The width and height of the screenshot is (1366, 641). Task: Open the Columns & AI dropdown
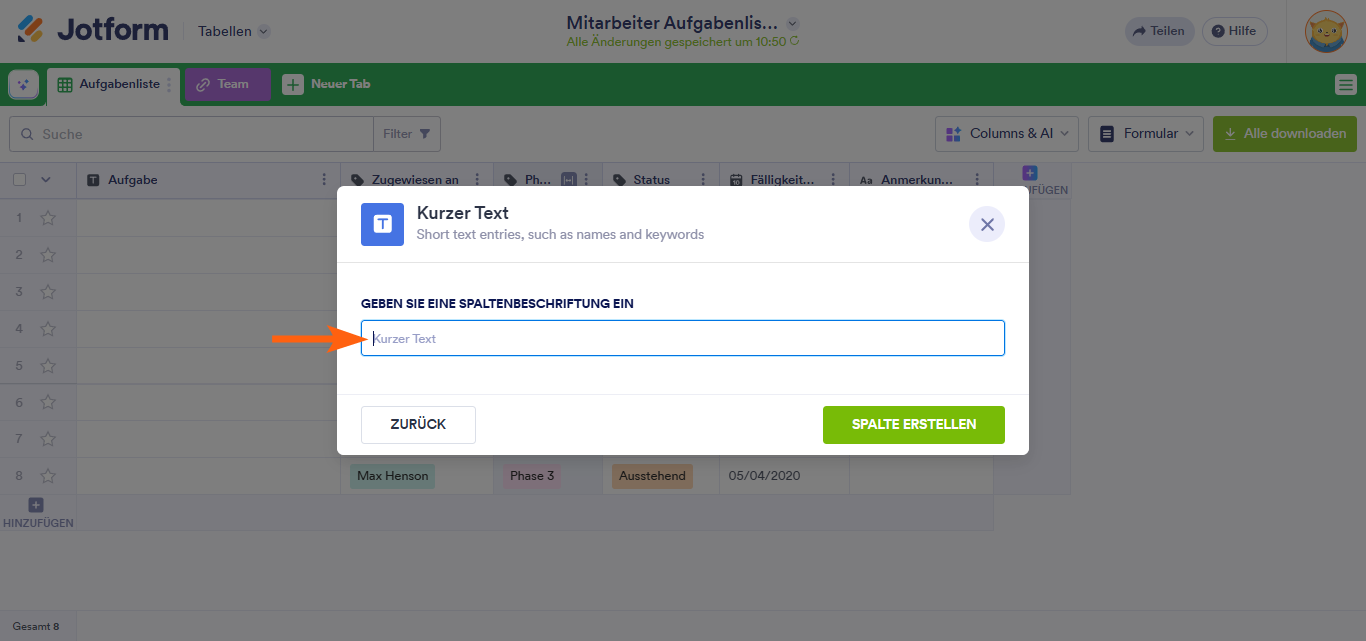point(1007,134)
